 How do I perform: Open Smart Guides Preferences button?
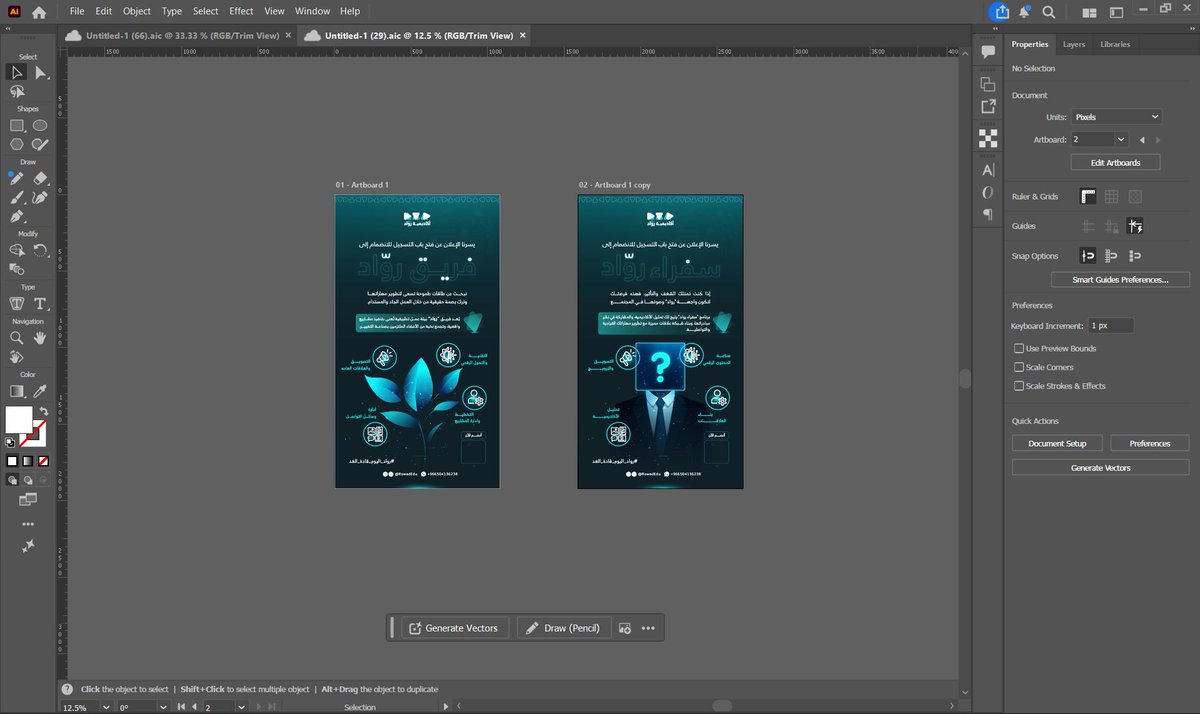(x=1119, y=280)
